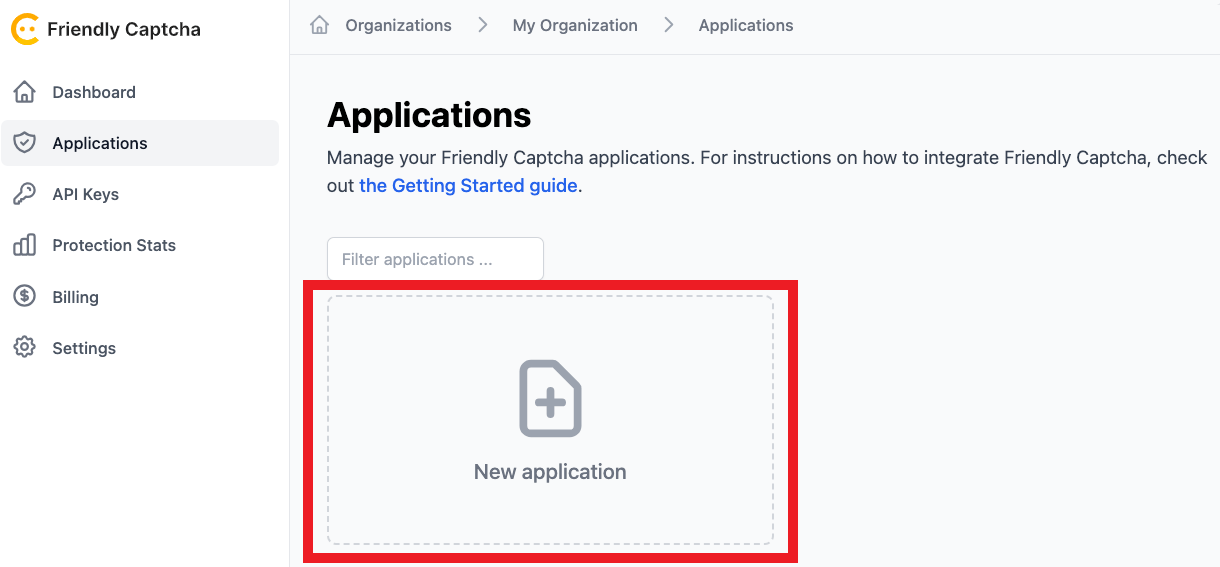Open Settings from the sidebar
1220x567 pixels.
[140, 348]
